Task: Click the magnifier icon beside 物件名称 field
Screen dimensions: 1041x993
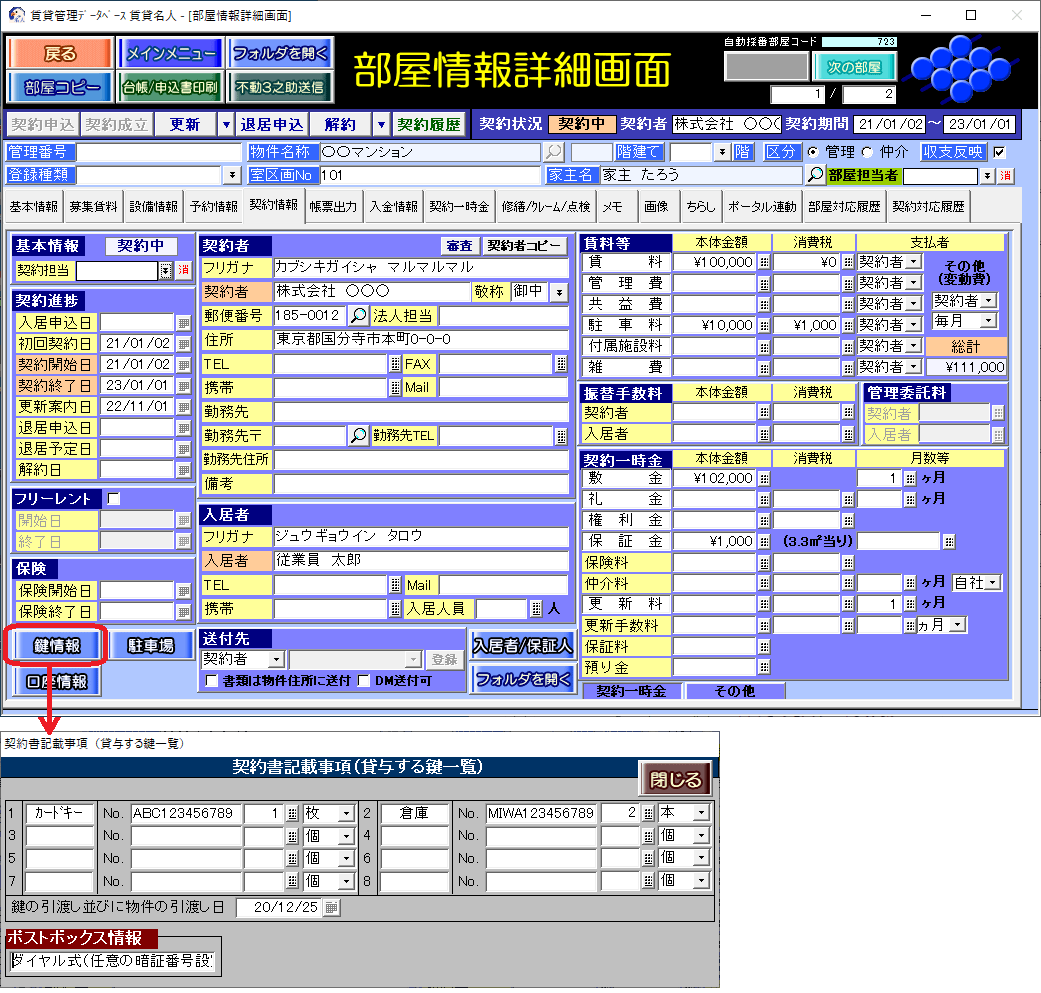Action: click(553, 152)
